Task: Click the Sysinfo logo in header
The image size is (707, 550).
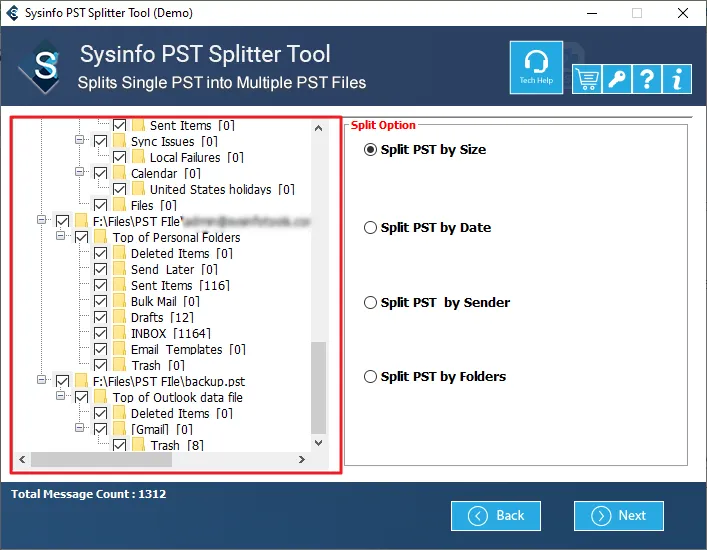Action: click(42, 67)
